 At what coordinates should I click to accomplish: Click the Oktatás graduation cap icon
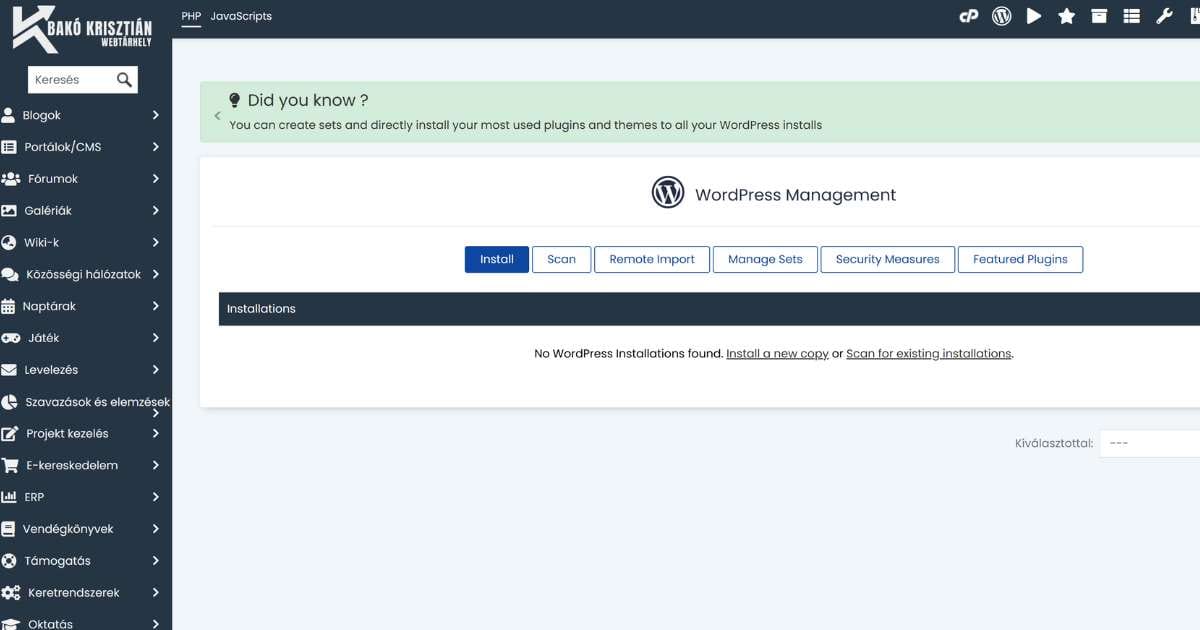[10, 624]
